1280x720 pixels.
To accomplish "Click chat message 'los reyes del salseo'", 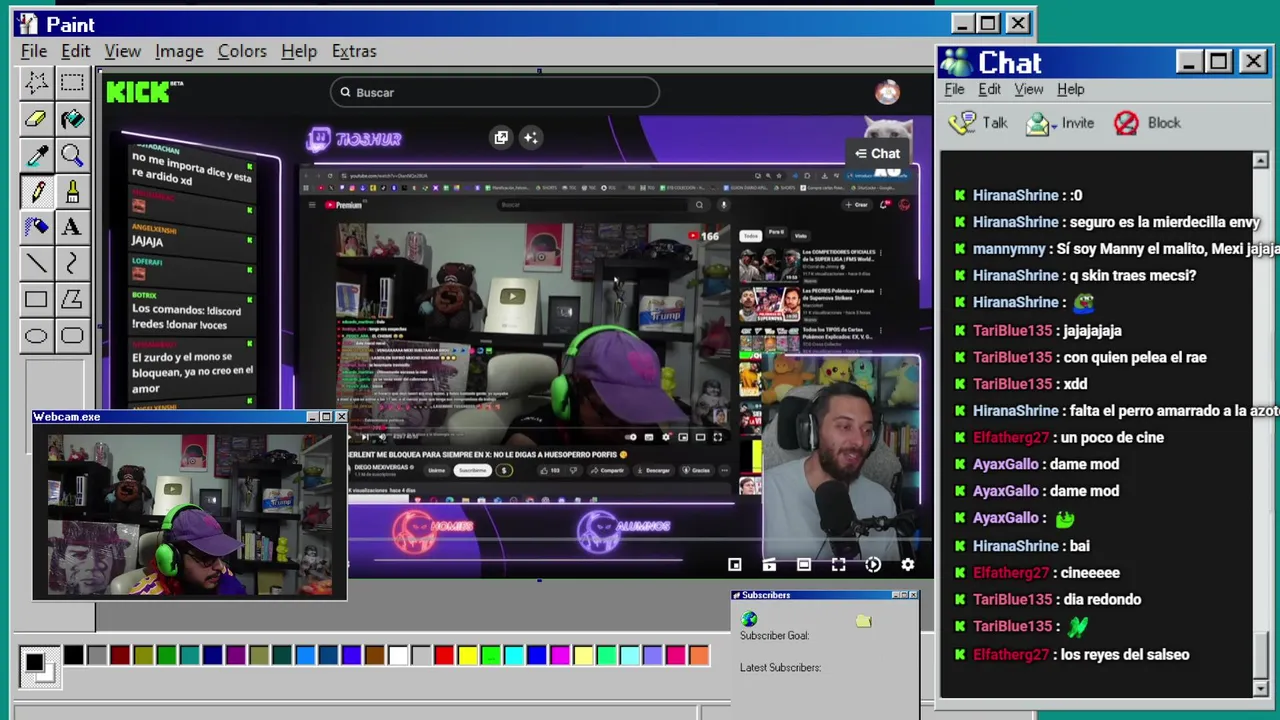I will click(x=1124, y=654).
